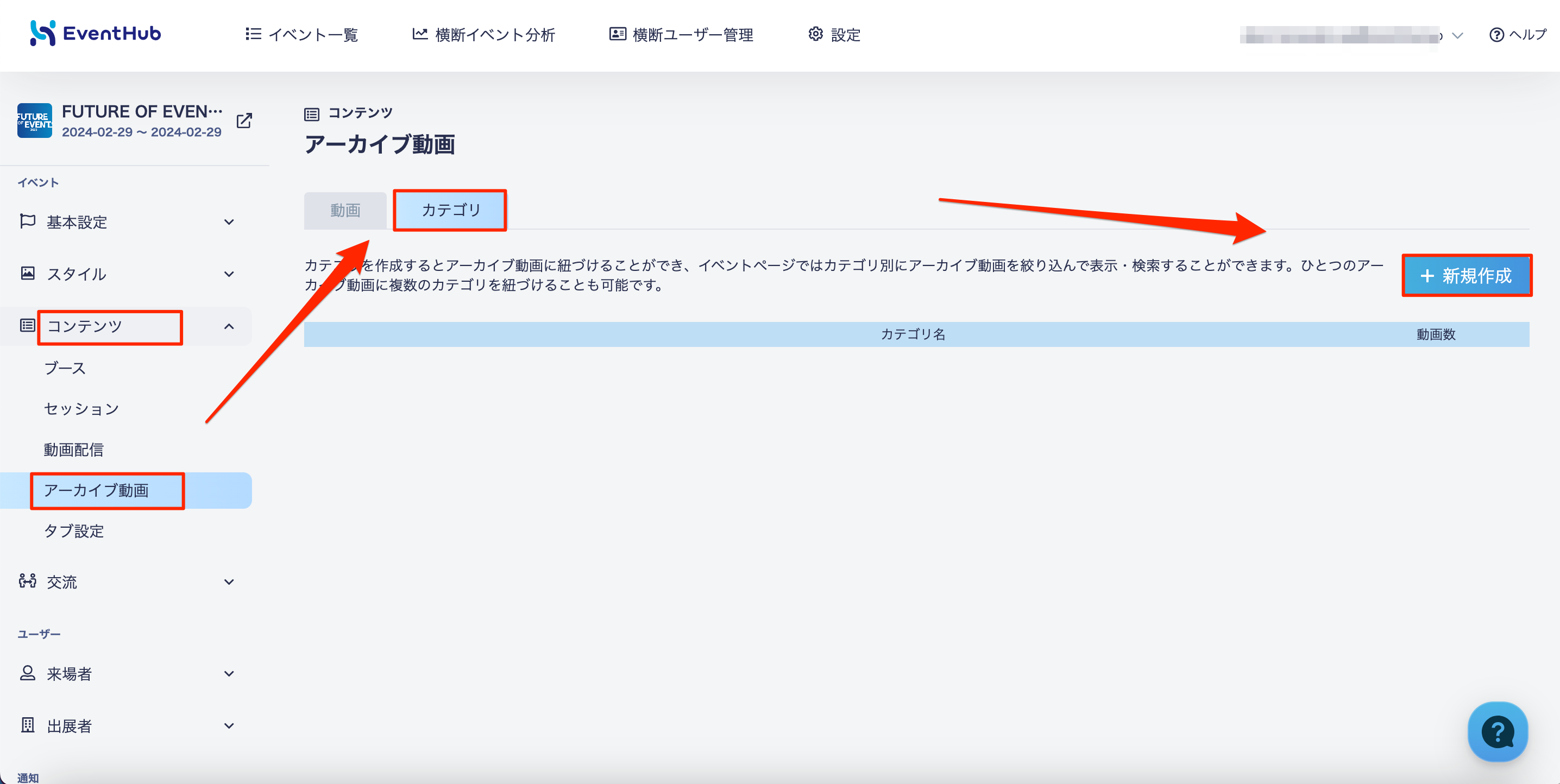Image resolution: width=1560 pixels, height=784 pixels.
Task: Expand the account dropdown chevron
Action: point(1457,36)
